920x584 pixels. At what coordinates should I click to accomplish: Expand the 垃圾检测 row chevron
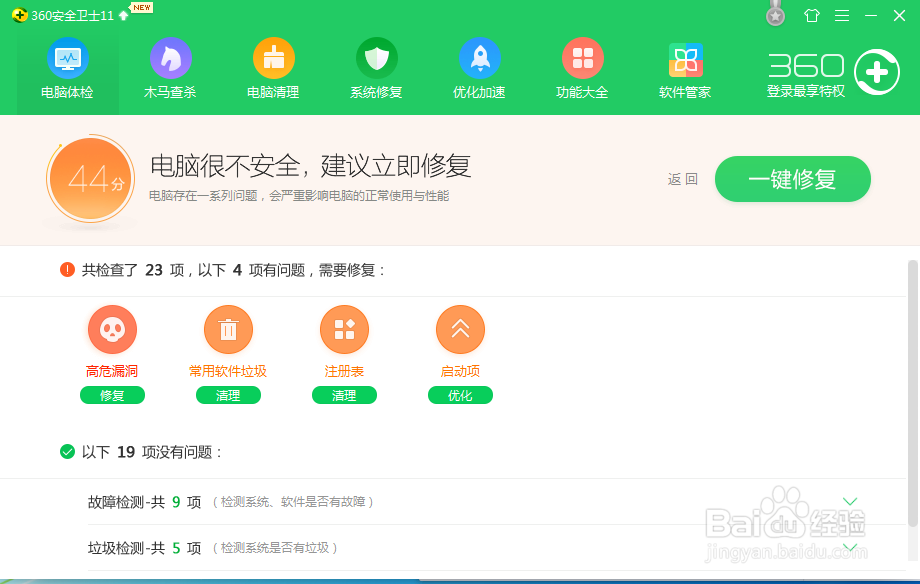[850, 548]
